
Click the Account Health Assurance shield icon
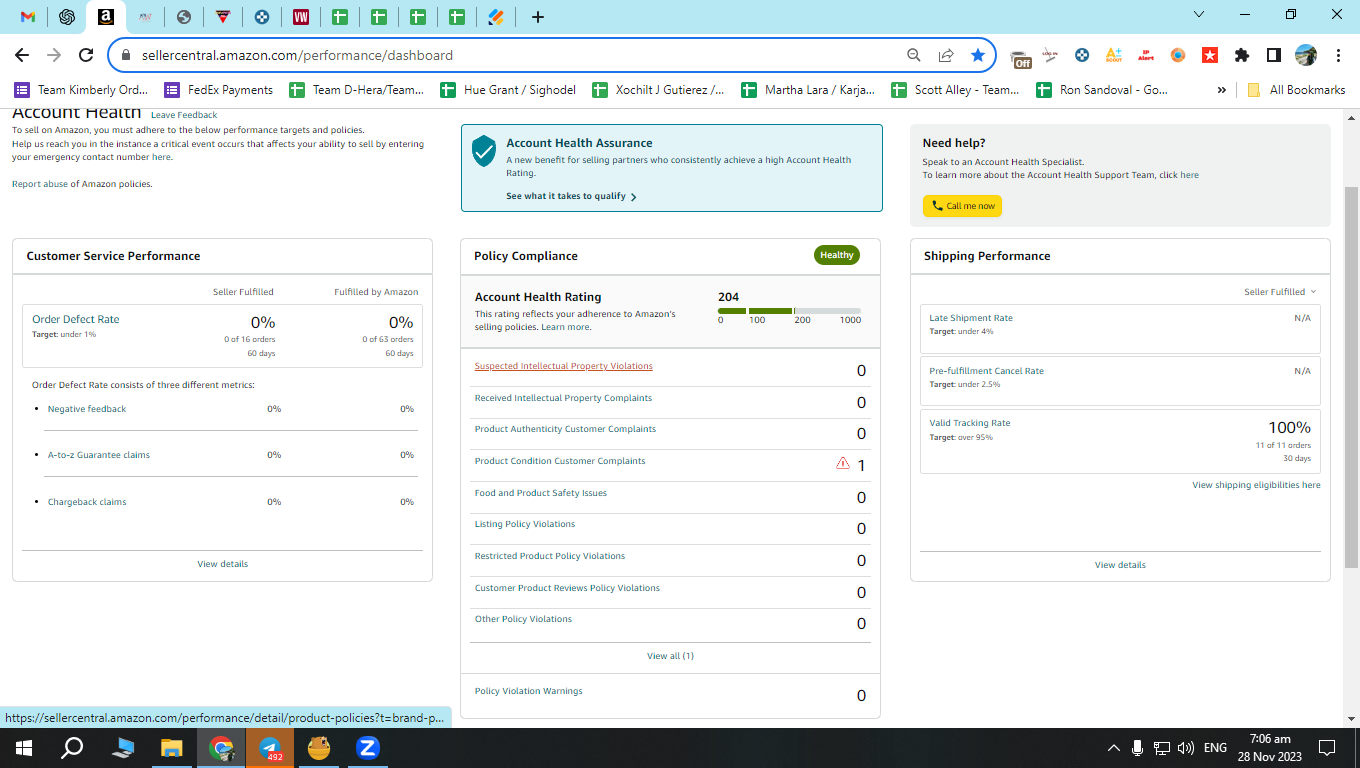(x=484, y=150)
